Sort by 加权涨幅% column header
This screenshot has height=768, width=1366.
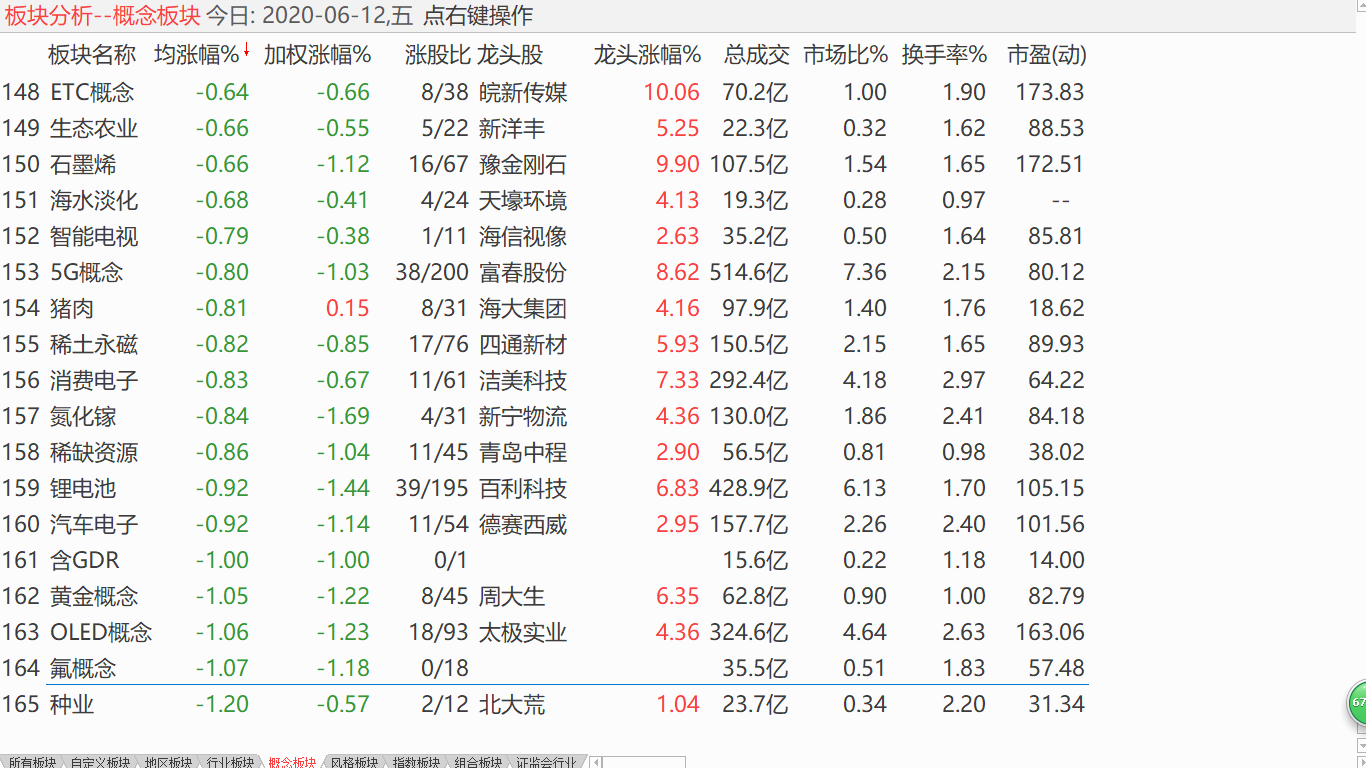[x=317, y=55]
